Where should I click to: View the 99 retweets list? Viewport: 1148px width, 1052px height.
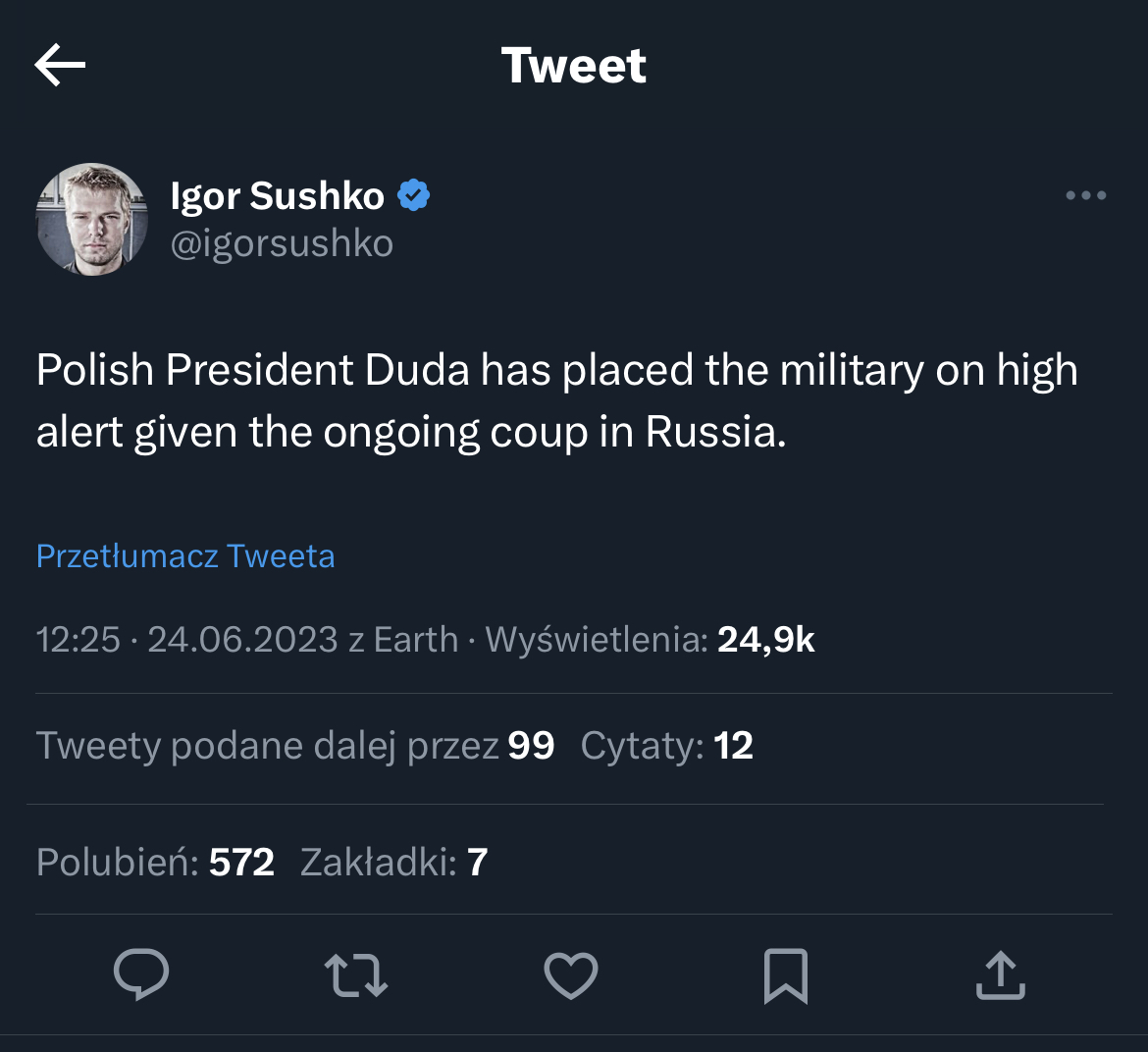point(294,746)
